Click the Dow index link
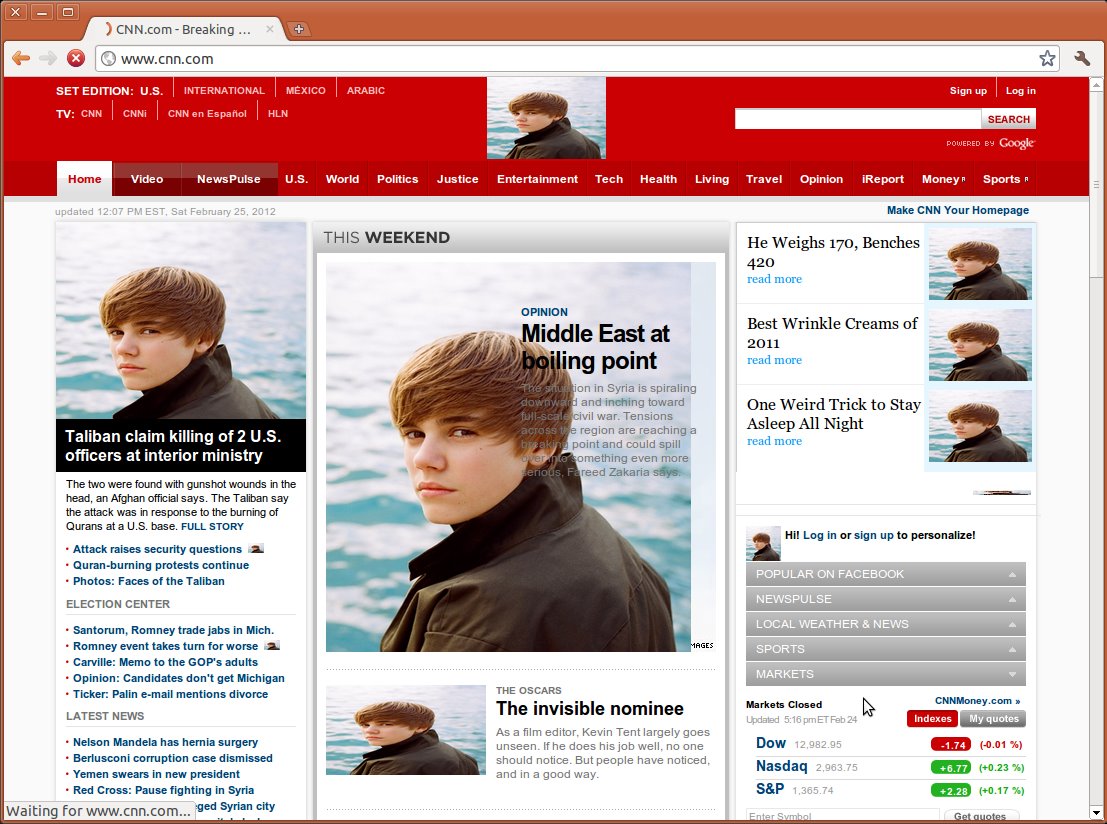 tap(771, 743)
